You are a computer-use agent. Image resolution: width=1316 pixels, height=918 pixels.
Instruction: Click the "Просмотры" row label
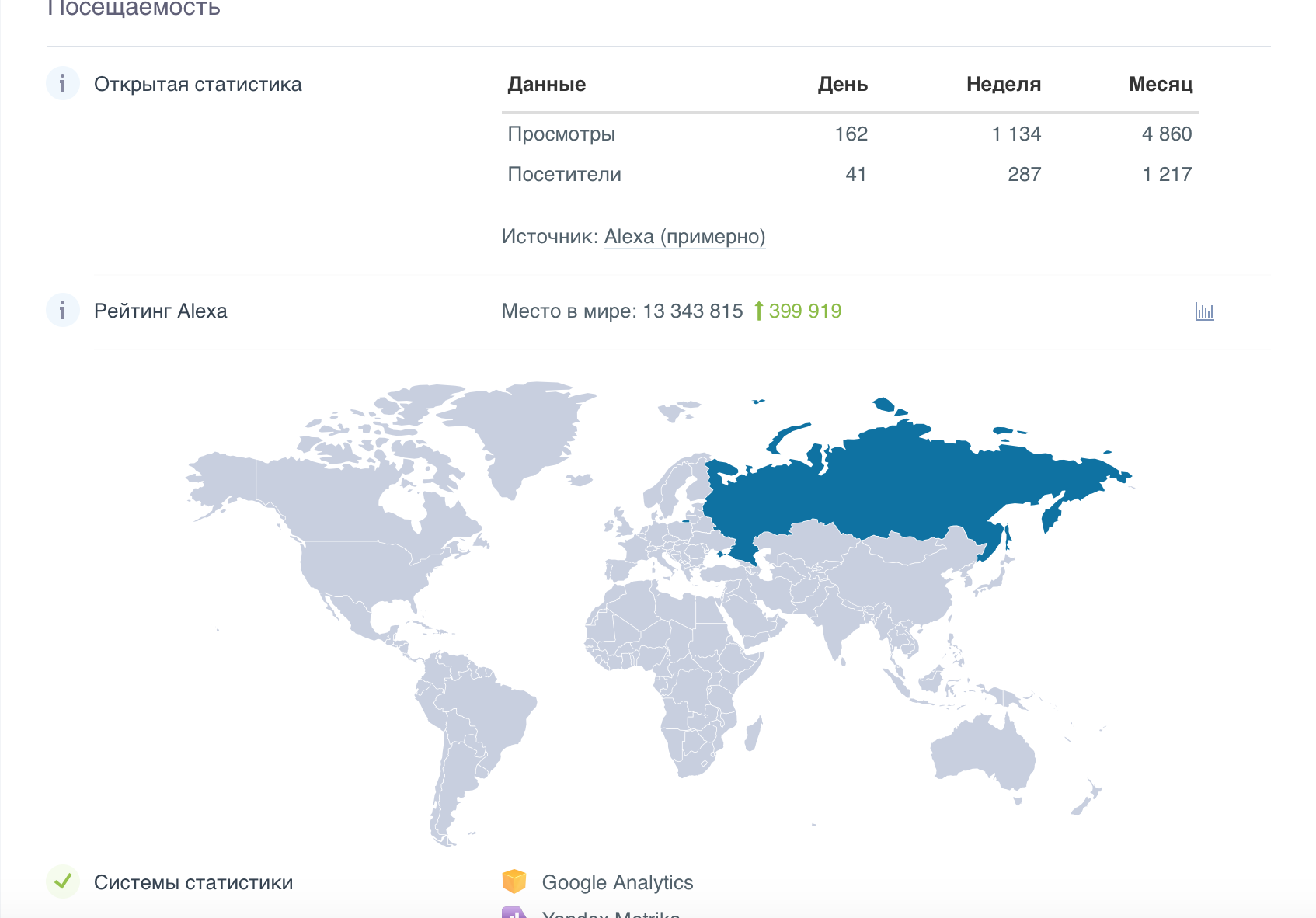tap(562, 134)
